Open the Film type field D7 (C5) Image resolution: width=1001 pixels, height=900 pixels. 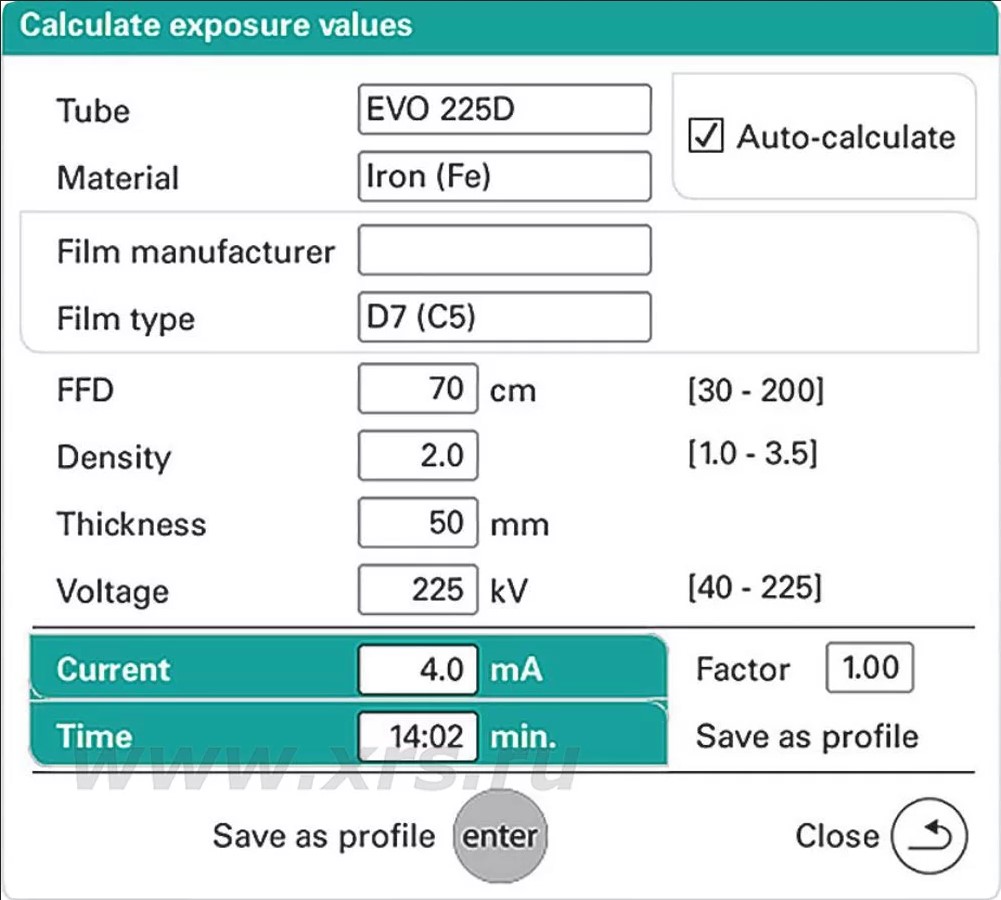504,317
